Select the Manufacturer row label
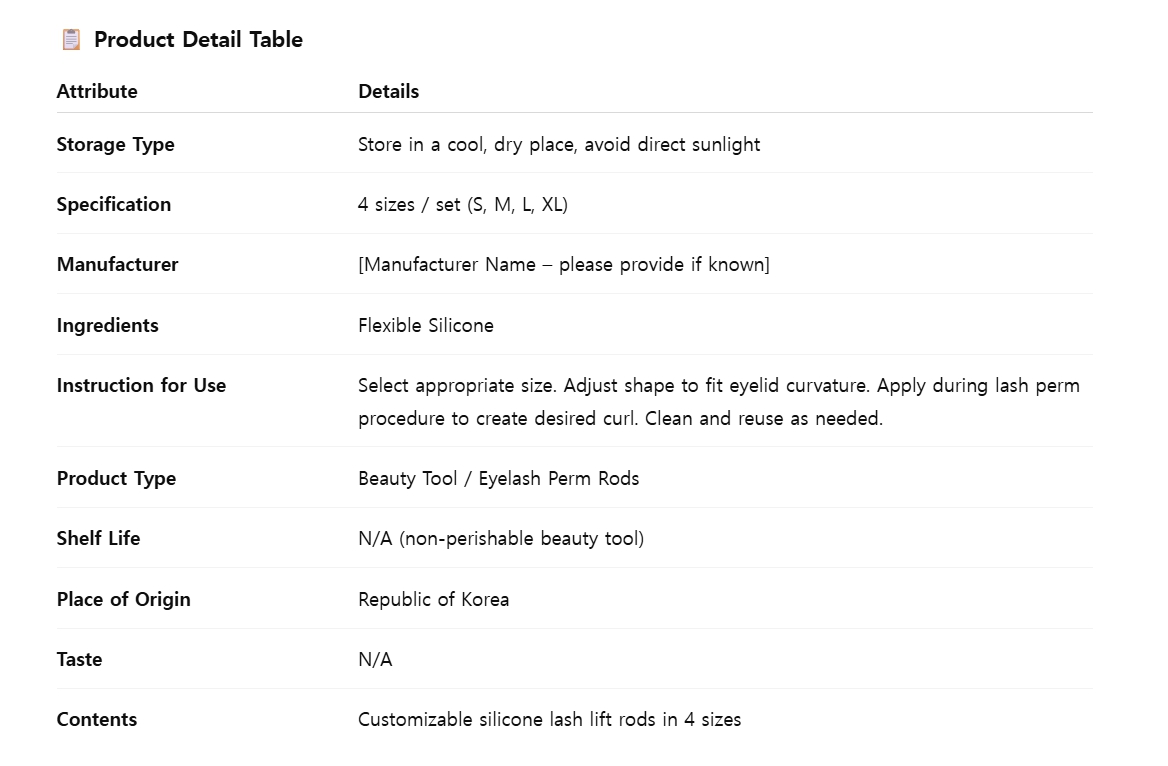 pyautogui.click(x=118, y=265)
